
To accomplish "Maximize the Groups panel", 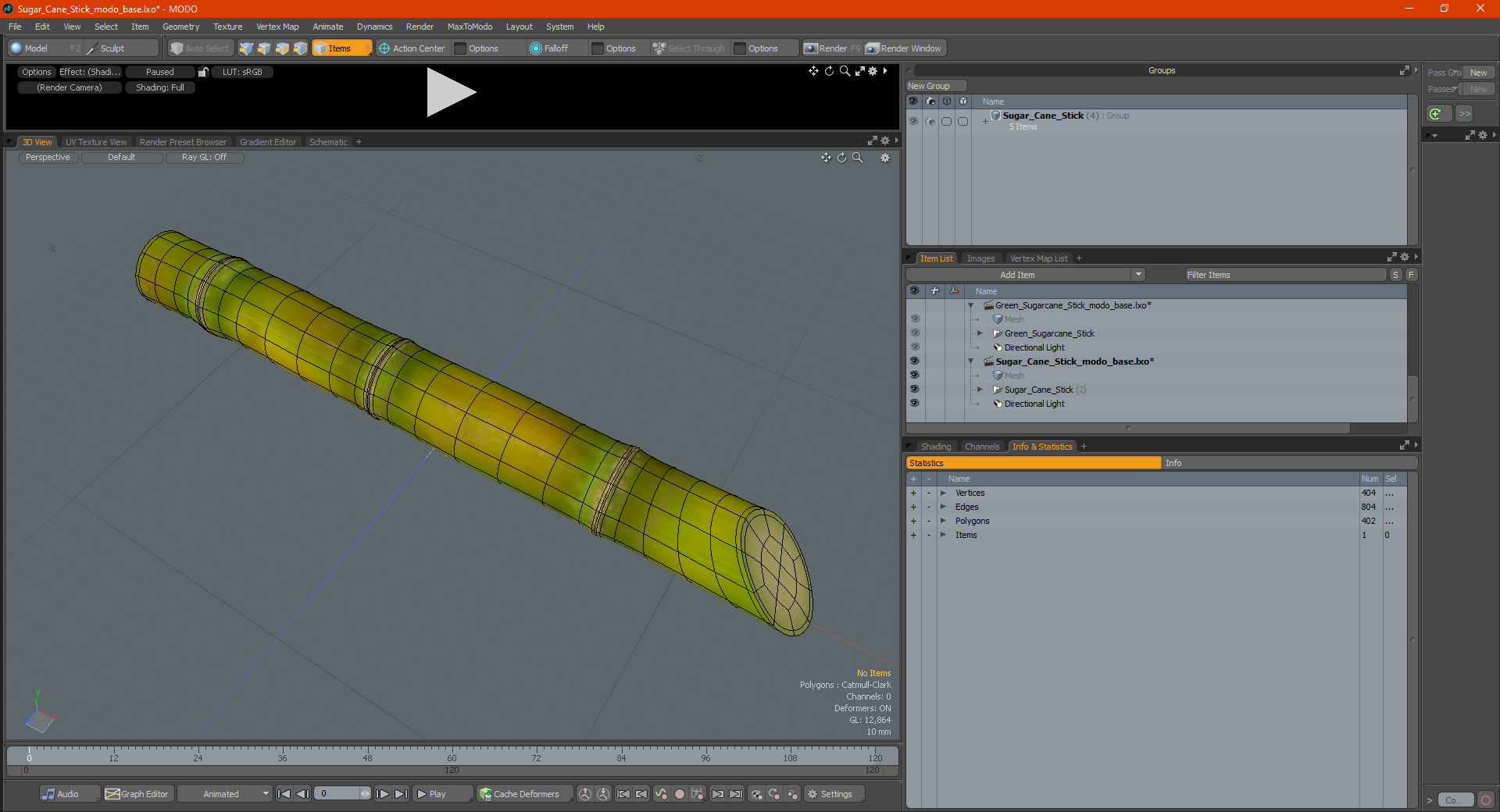I will point(1404,70).
